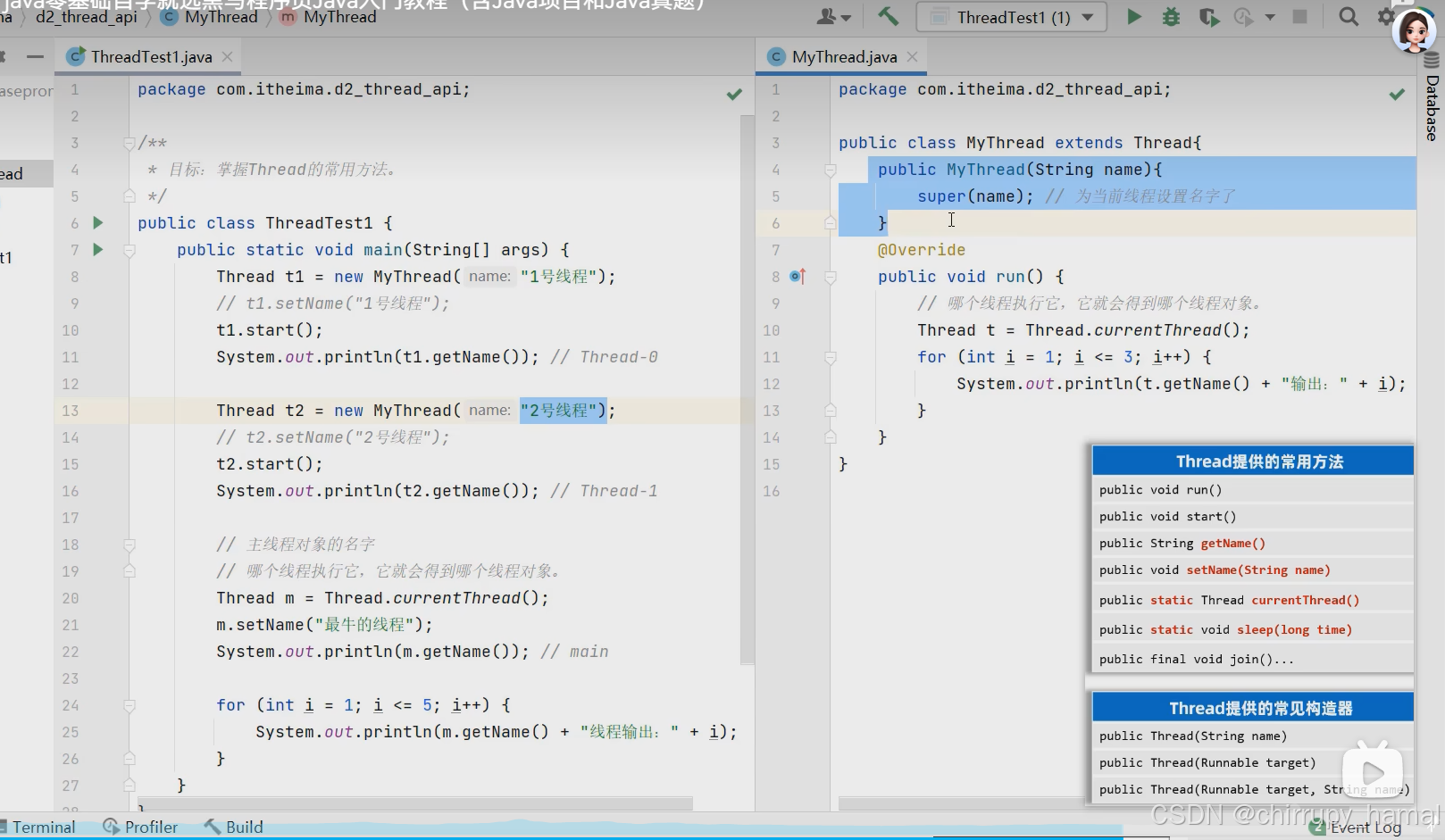Click MyThread class in the breadcrumb

pyautogui.click(x=211, y=16)
